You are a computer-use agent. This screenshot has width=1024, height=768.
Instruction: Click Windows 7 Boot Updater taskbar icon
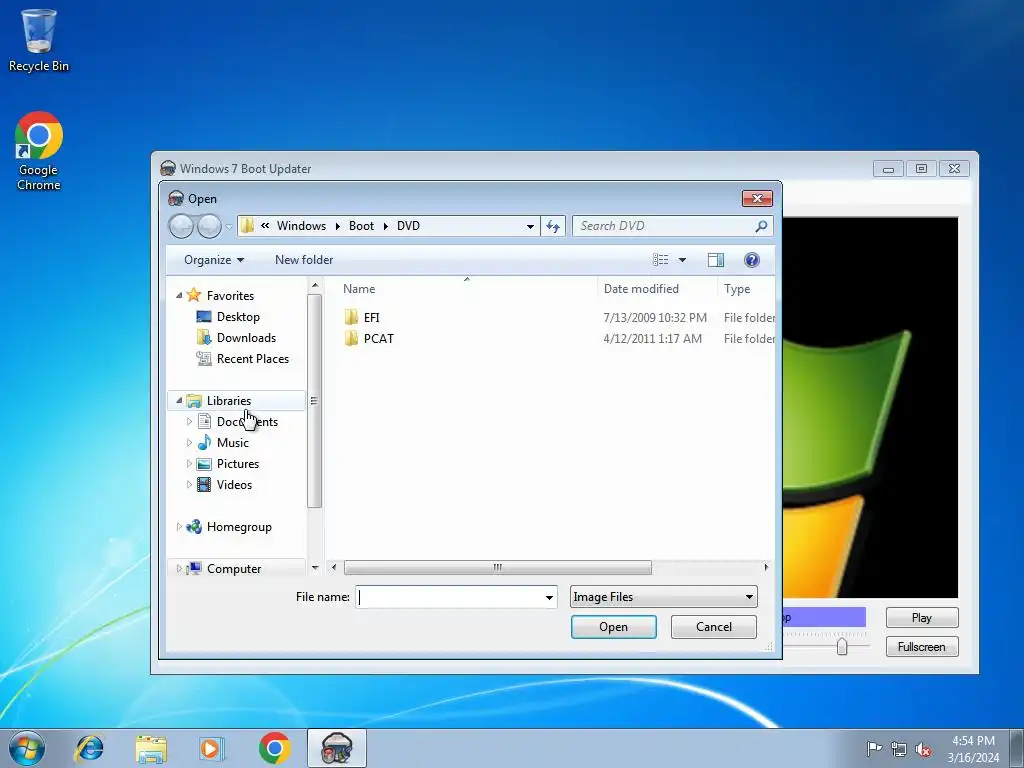(x=336, y=748)
